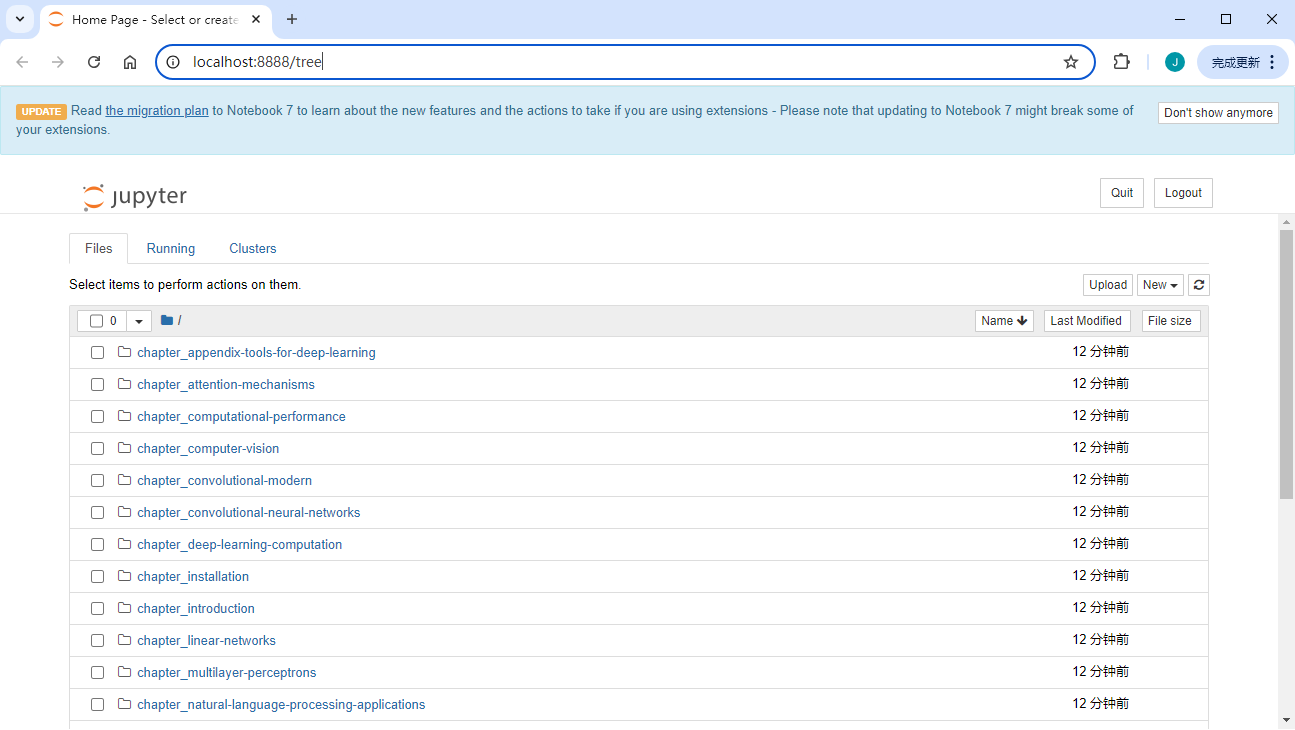Click scrollbar down arrow at bottom
The height and width of the screenshot is (730, 1295).
pyautogui.click(x=1286, y=720)
